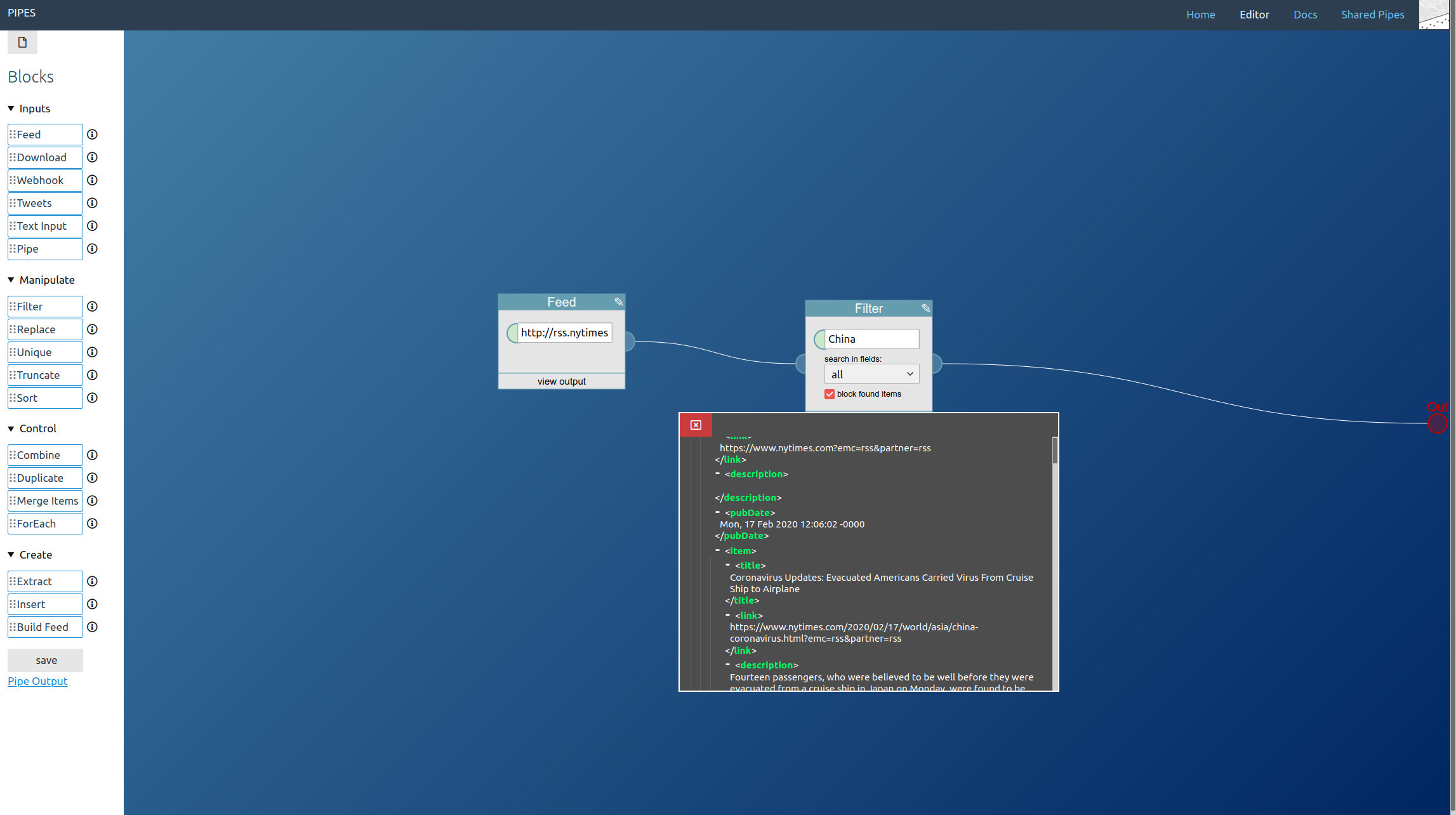The width and height of the screenshot is (1456, 815).
Task: Click the red Out connector circle
Action: pos(1437,423)
